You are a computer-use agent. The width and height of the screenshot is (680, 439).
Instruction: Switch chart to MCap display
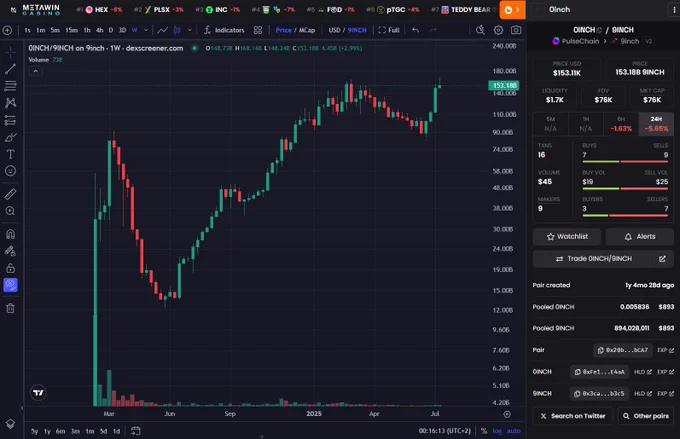click(307, 30)
